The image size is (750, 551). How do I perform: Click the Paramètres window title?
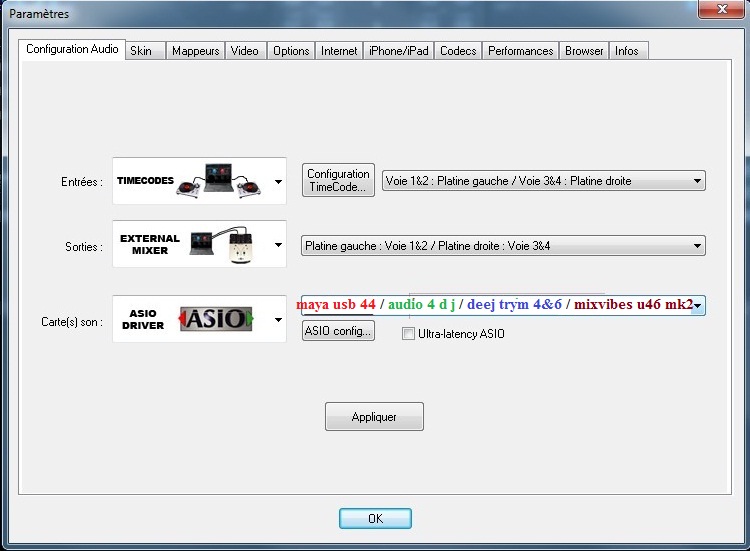click(x=39, y=14)
